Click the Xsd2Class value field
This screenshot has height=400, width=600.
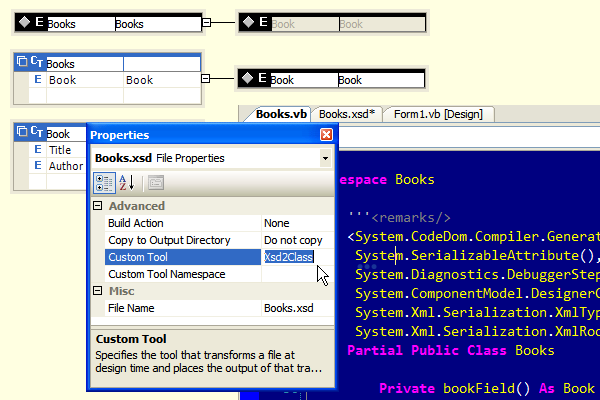pyautogui.click(x=298, y=257)
